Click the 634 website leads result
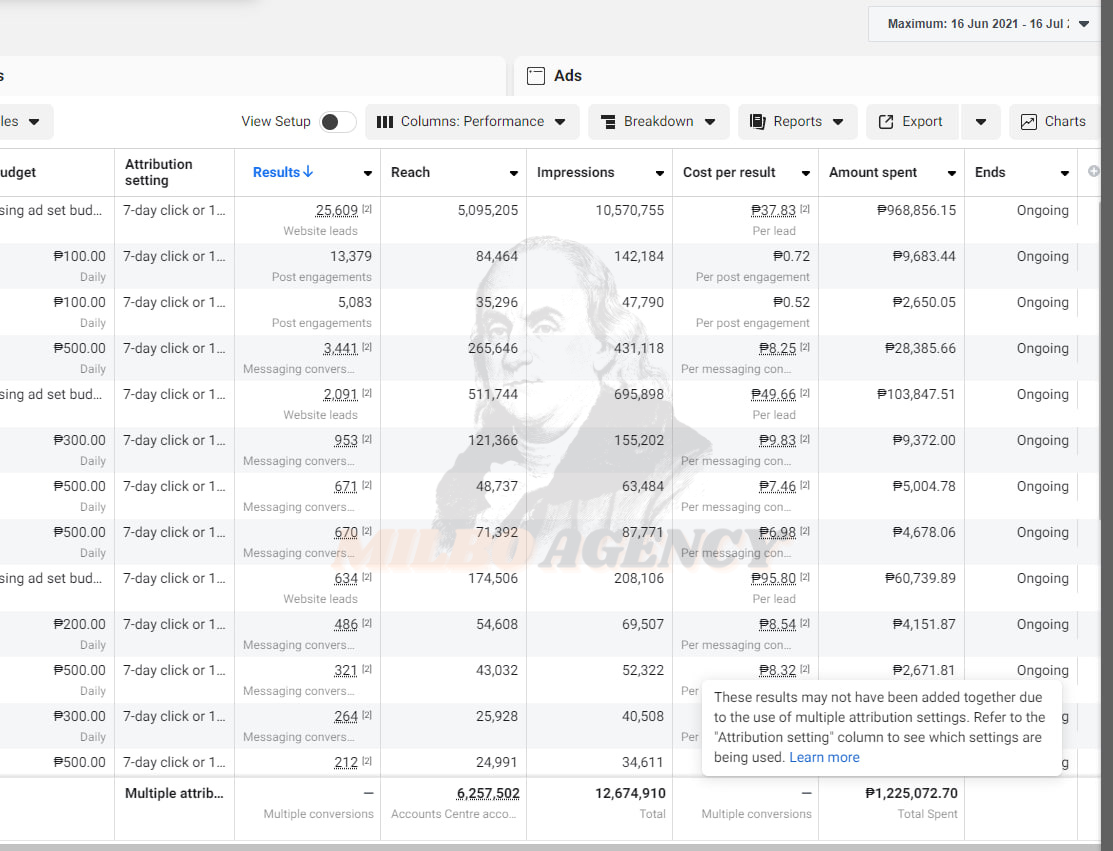 pyautogui.click(x=346, y=578)
